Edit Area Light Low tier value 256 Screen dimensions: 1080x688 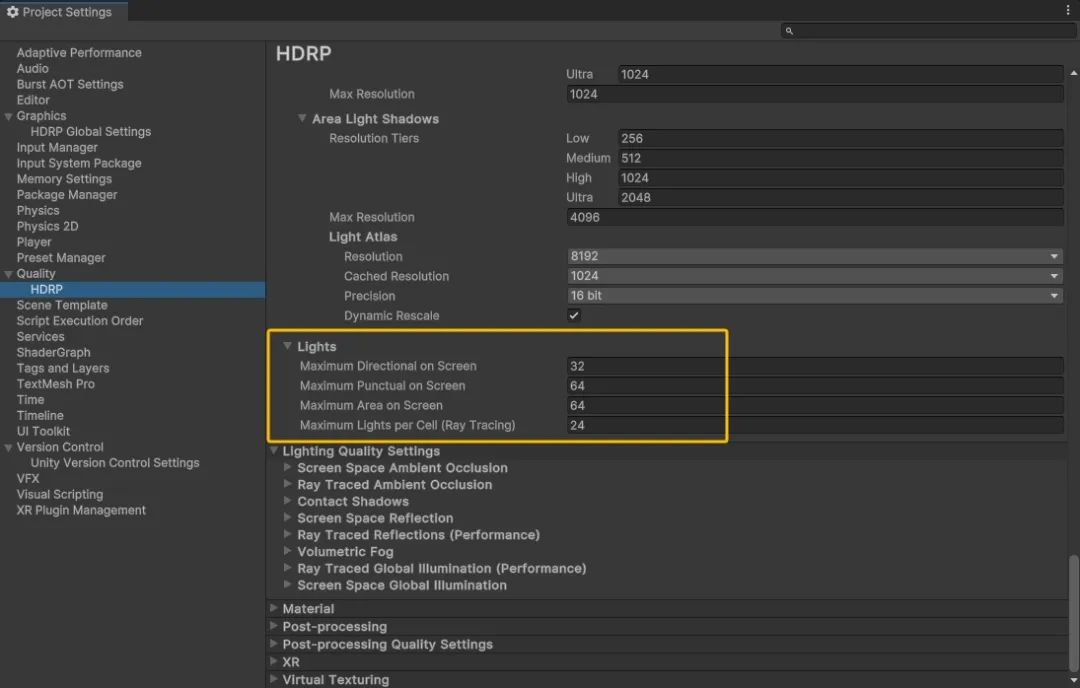(x=840, y=138)
